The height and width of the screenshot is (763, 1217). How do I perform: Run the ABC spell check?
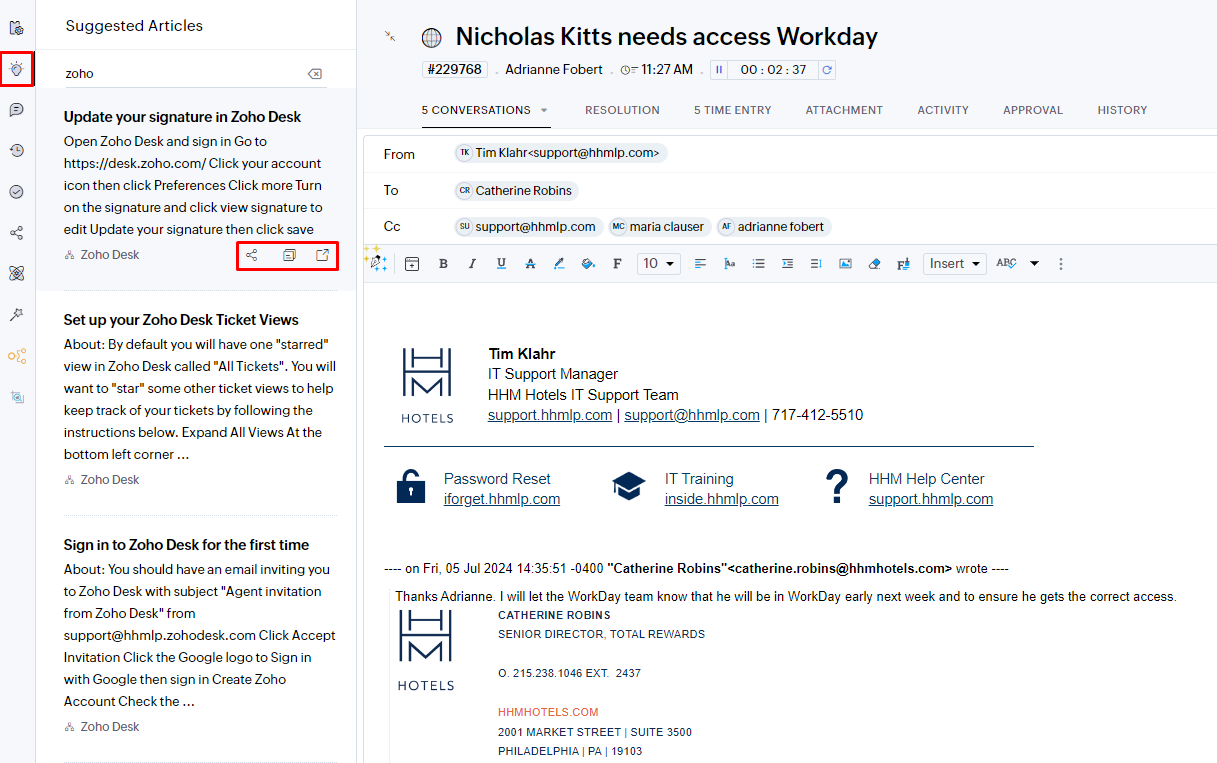click(1006, 264)
